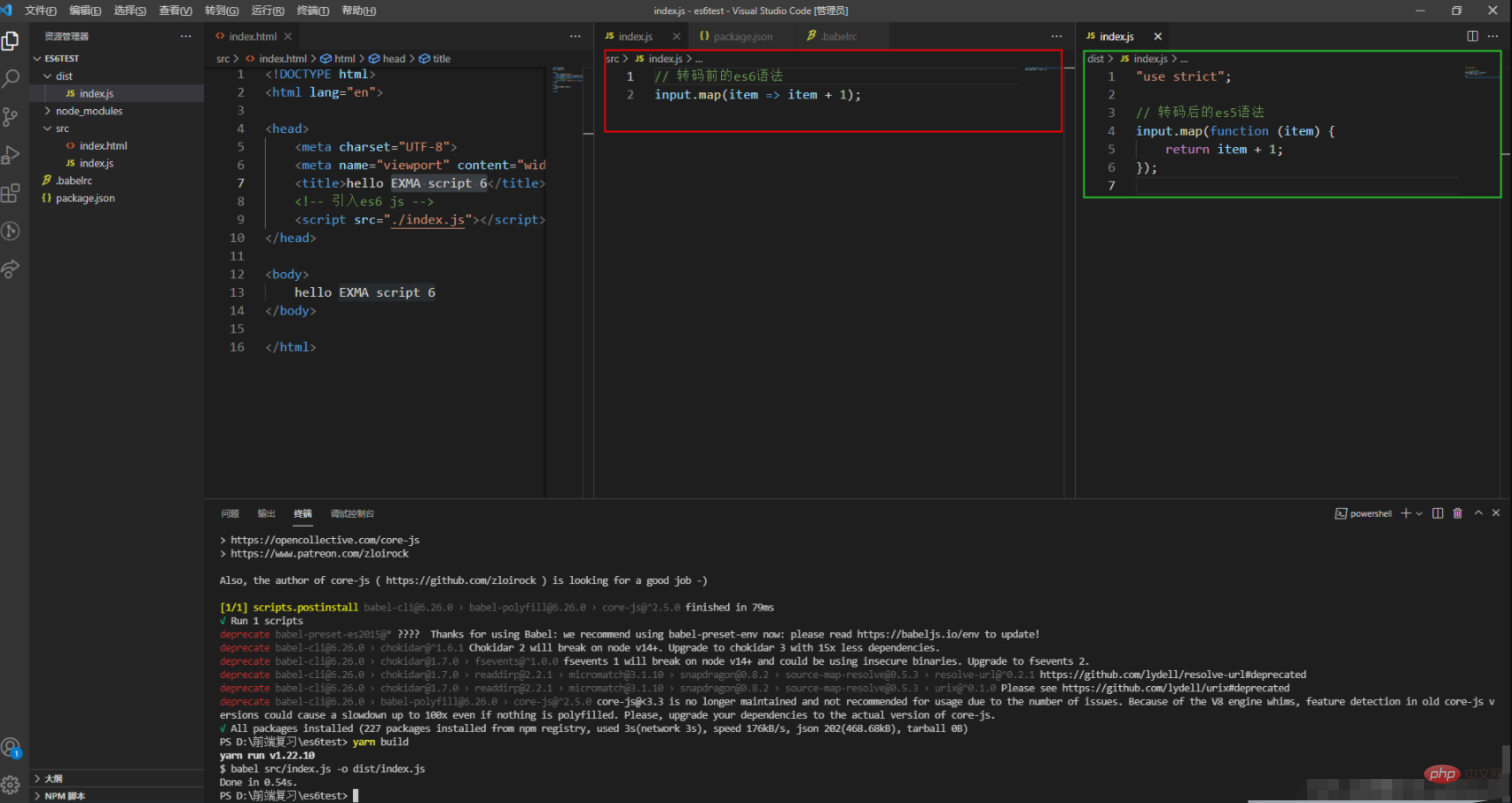
Task: Expand the node_modules folder
Action: (x=89, y=111)
